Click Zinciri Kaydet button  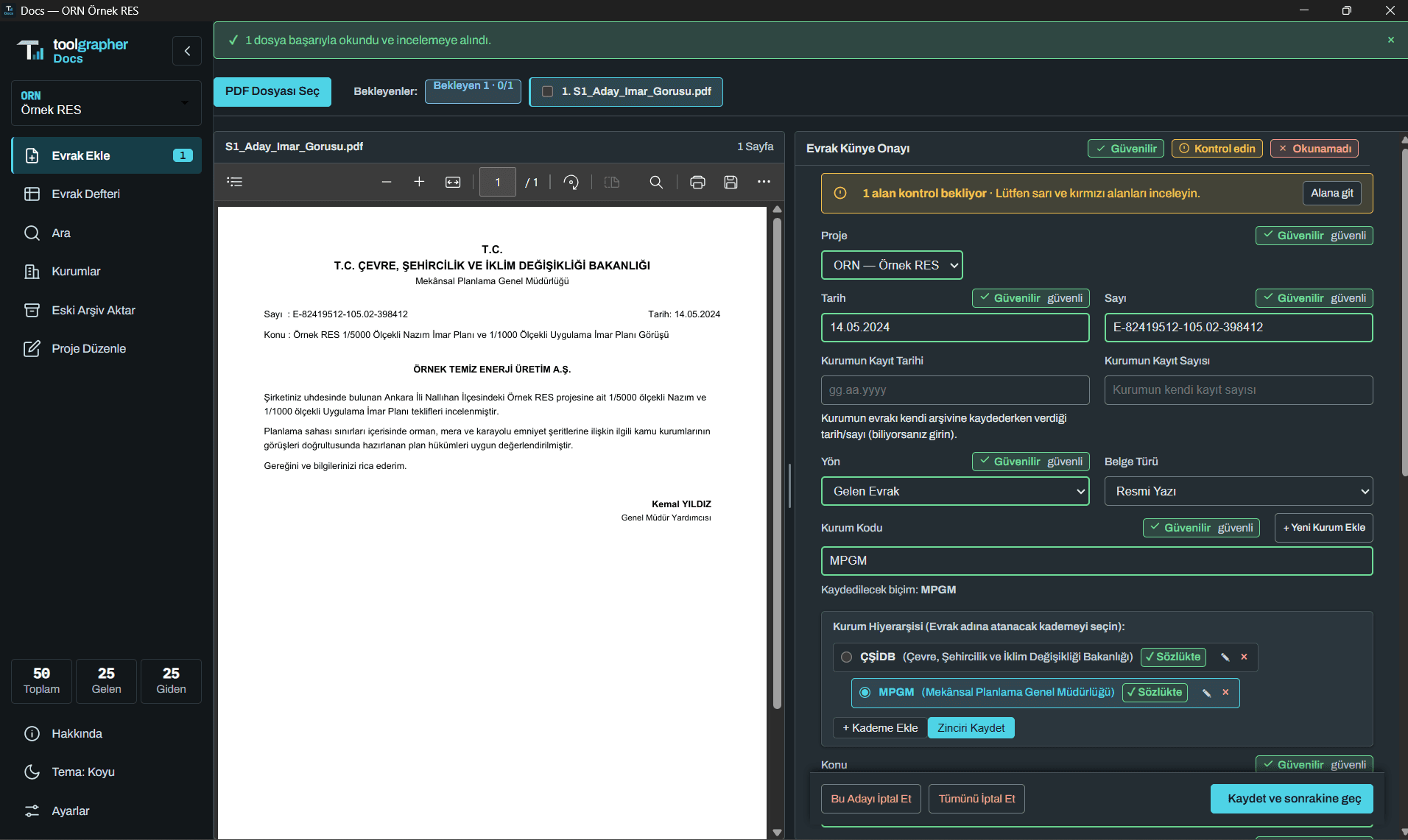coord(971,727)
